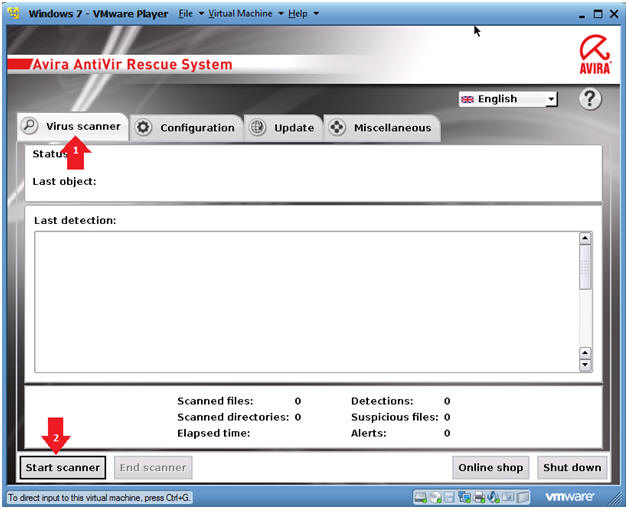
Task: Click the 'Last detection:' label
Action: coord(75,220)
